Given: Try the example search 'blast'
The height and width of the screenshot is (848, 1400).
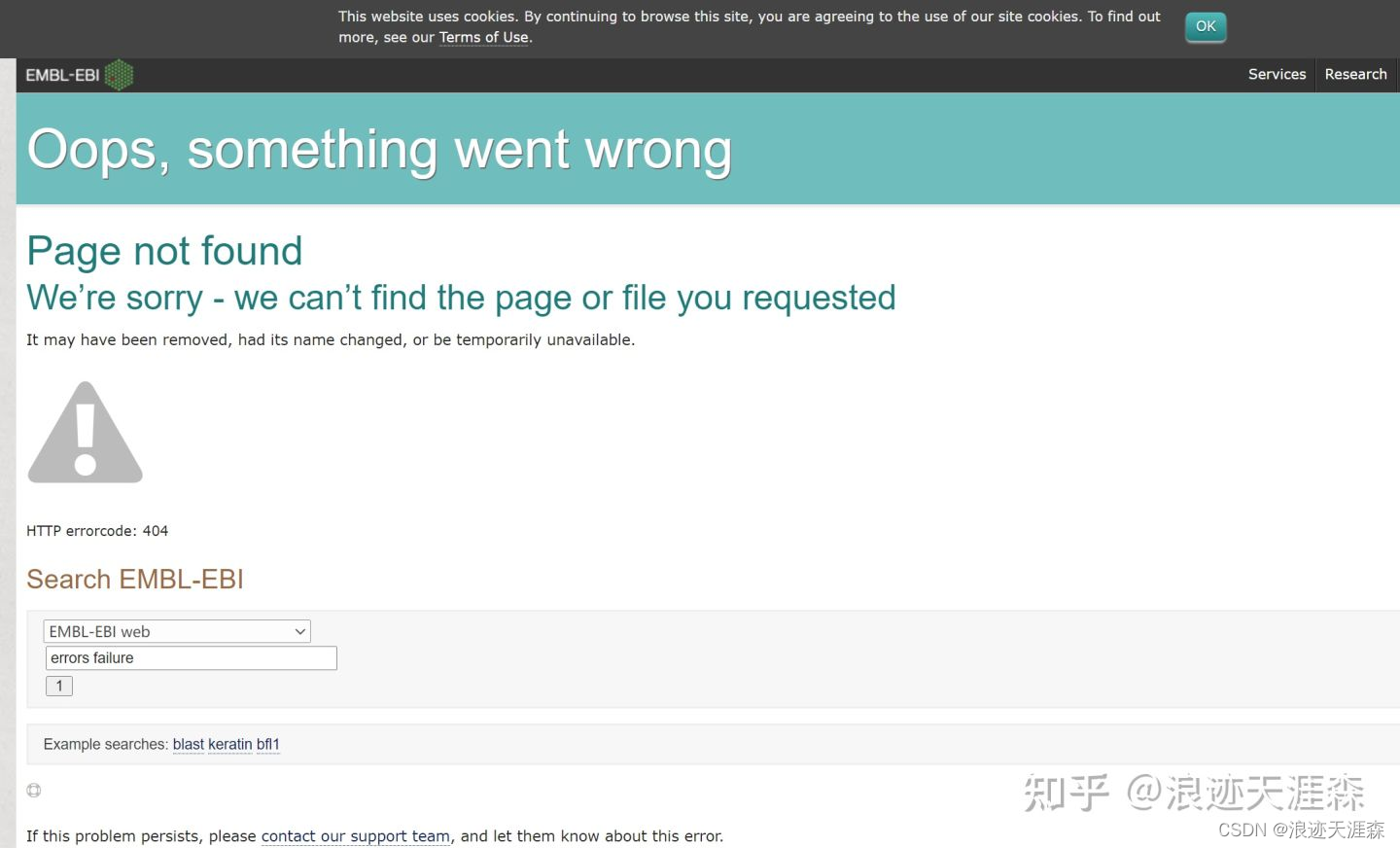Looking at the screenshot, I should click(x=189, y=745).
